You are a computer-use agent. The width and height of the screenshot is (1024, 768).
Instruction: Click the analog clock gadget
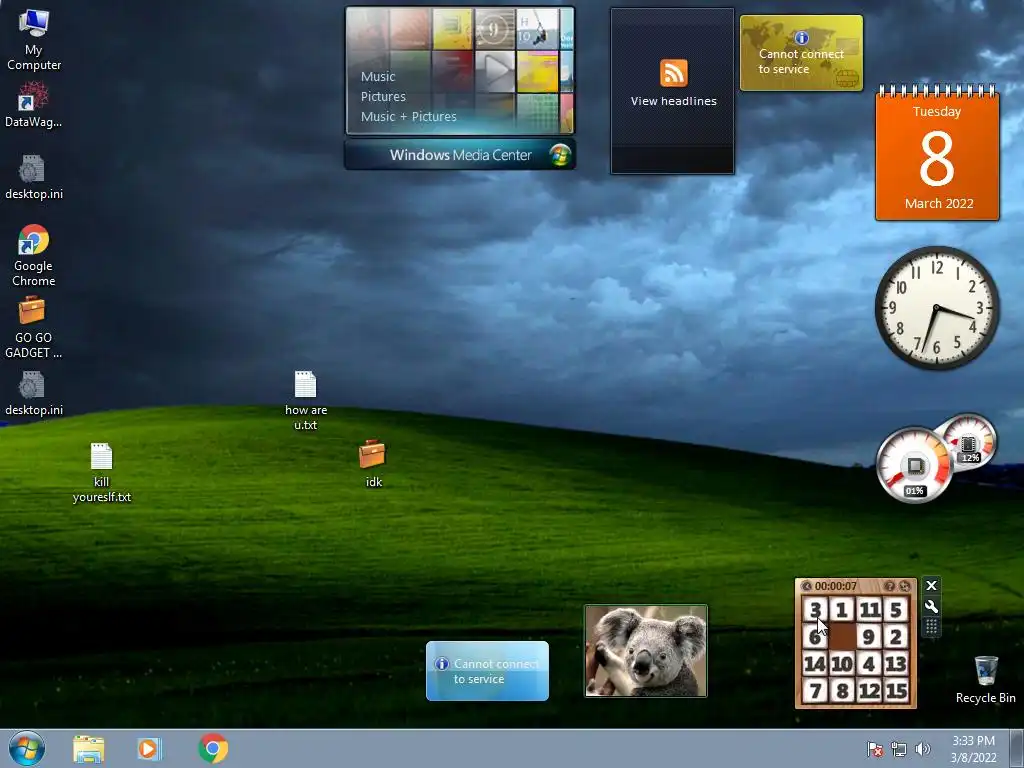click(x=936, y=308)
